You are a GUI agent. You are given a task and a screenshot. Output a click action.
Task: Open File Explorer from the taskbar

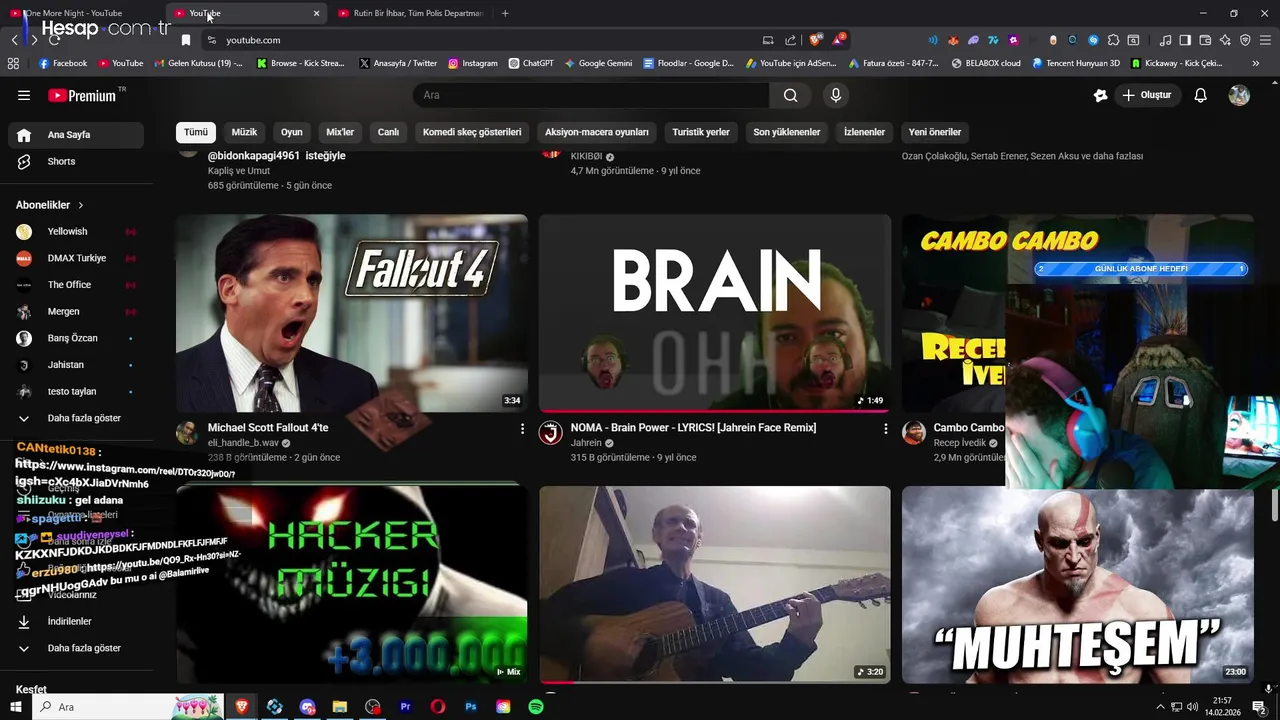coord(339,707)
